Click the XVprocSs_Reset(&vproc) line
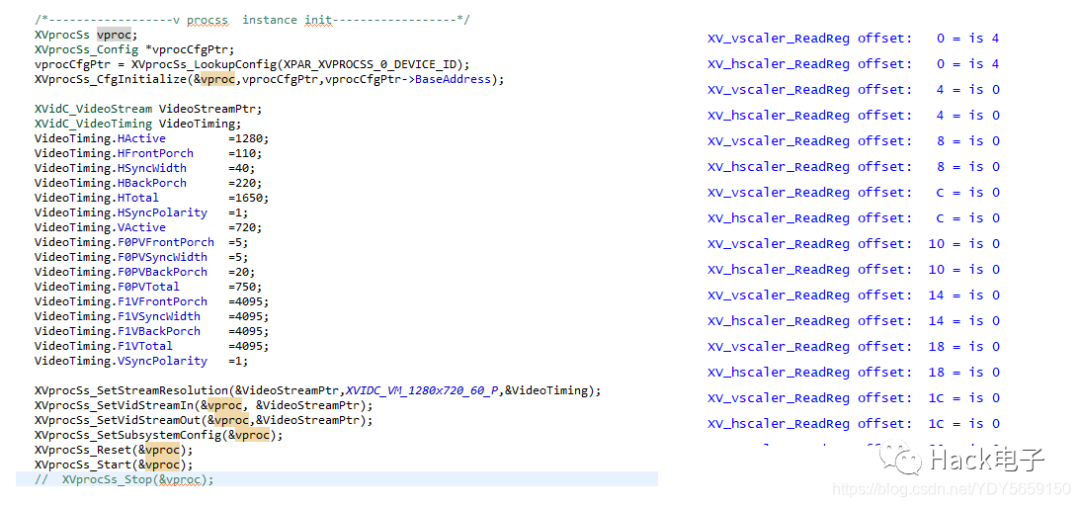This screenshot has height=507, width=1080. point(114,450)
